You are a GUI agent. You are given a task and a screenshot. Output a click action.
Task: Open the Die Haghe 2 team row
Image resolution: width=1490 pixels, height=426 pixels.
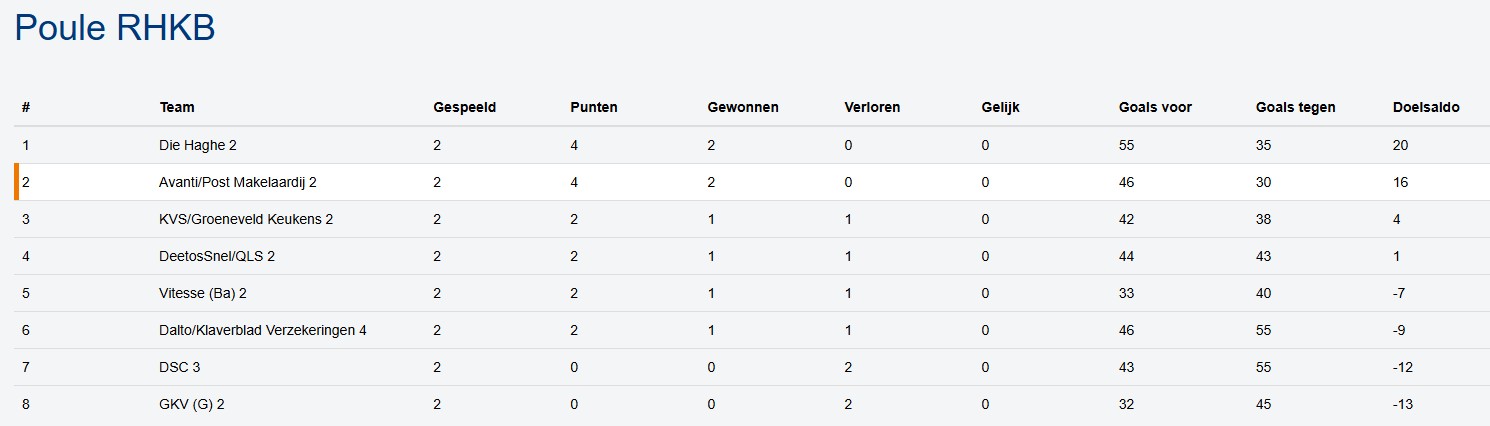tap(198, 145)
